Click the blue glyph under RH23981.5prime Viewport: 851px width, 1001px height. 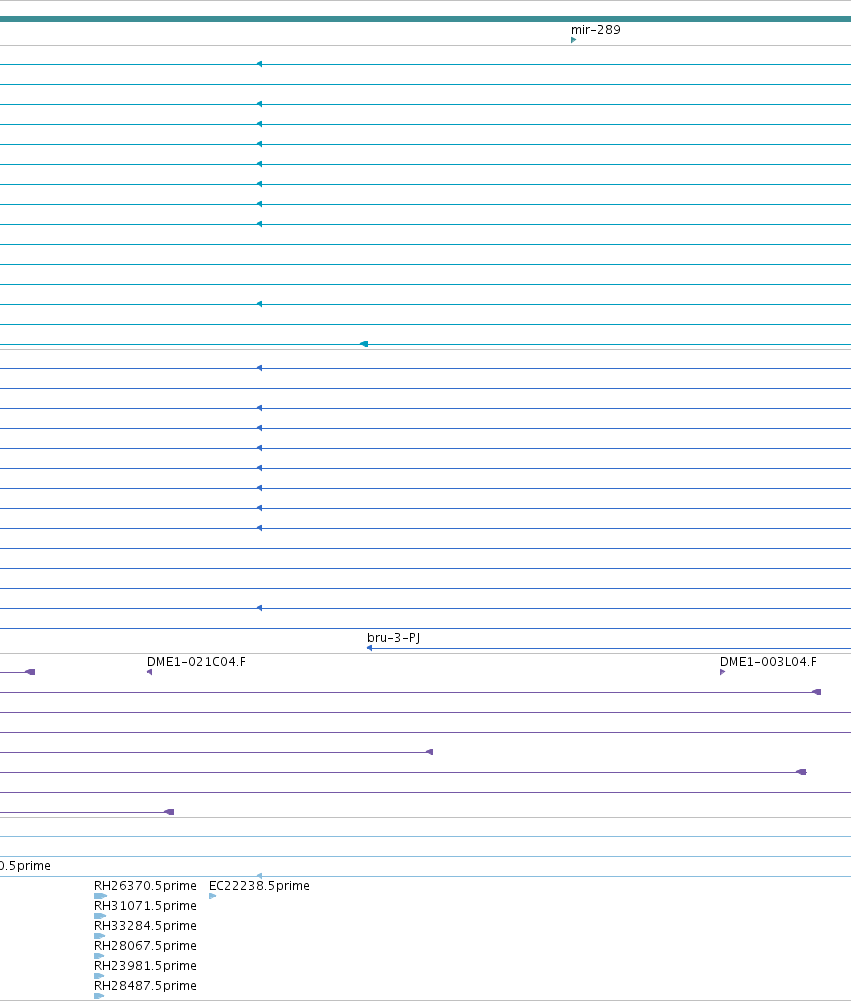(99, 976)
